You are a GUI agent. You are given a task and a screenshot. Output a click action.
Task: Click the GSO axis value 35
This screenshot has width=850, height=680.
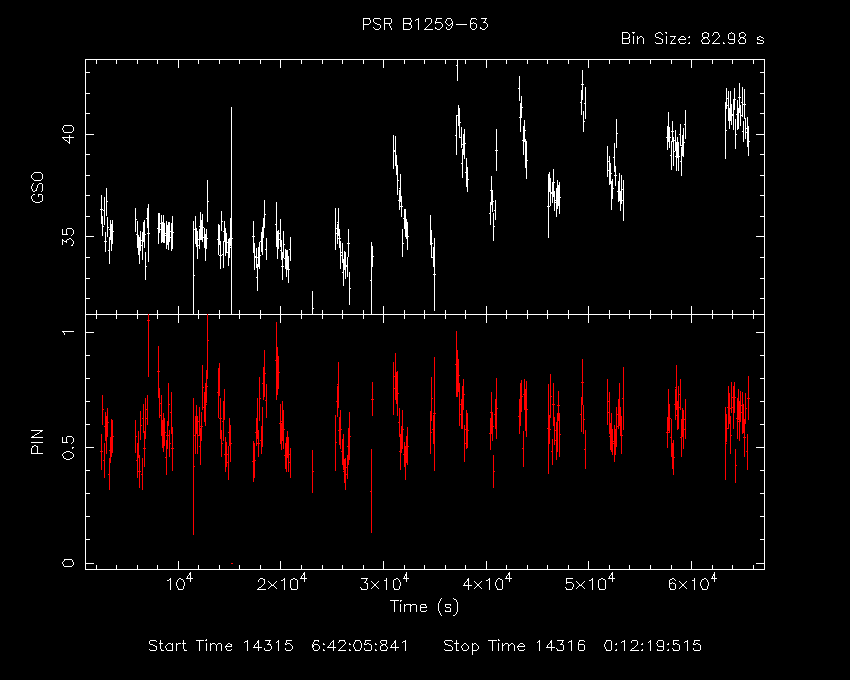pos(68,236)
